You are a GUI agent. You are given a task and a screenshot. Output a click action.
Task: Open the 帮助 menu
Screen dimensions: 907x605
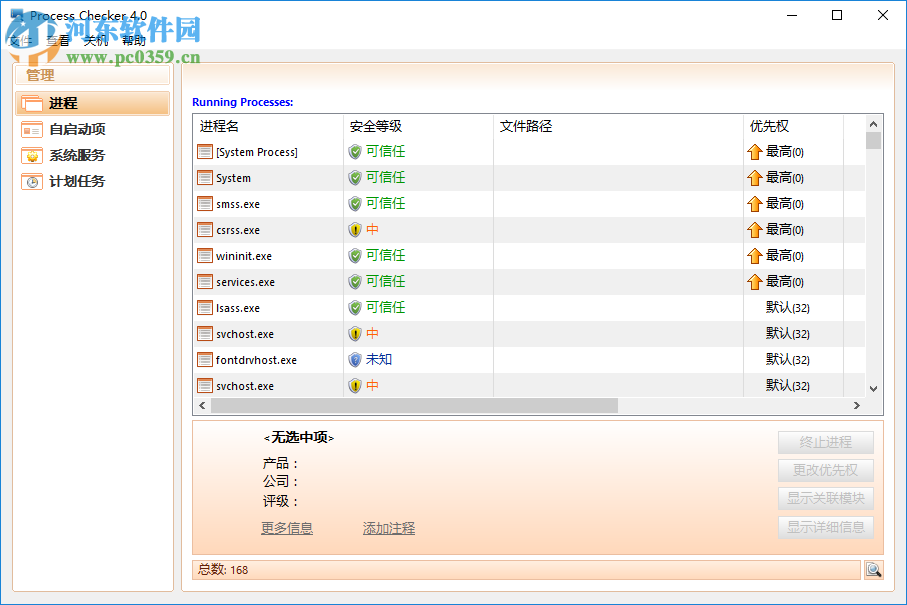pos(131,40)
